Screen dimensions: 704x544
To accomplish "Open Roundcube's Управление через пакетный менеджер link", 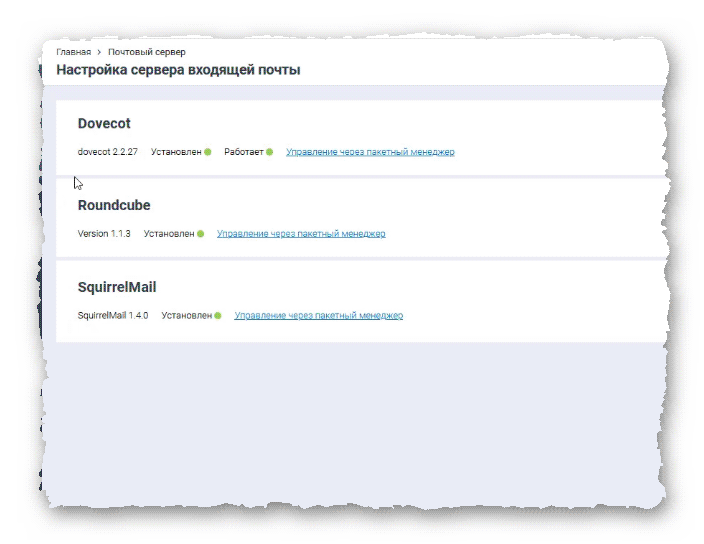I will tap(301, 234).
